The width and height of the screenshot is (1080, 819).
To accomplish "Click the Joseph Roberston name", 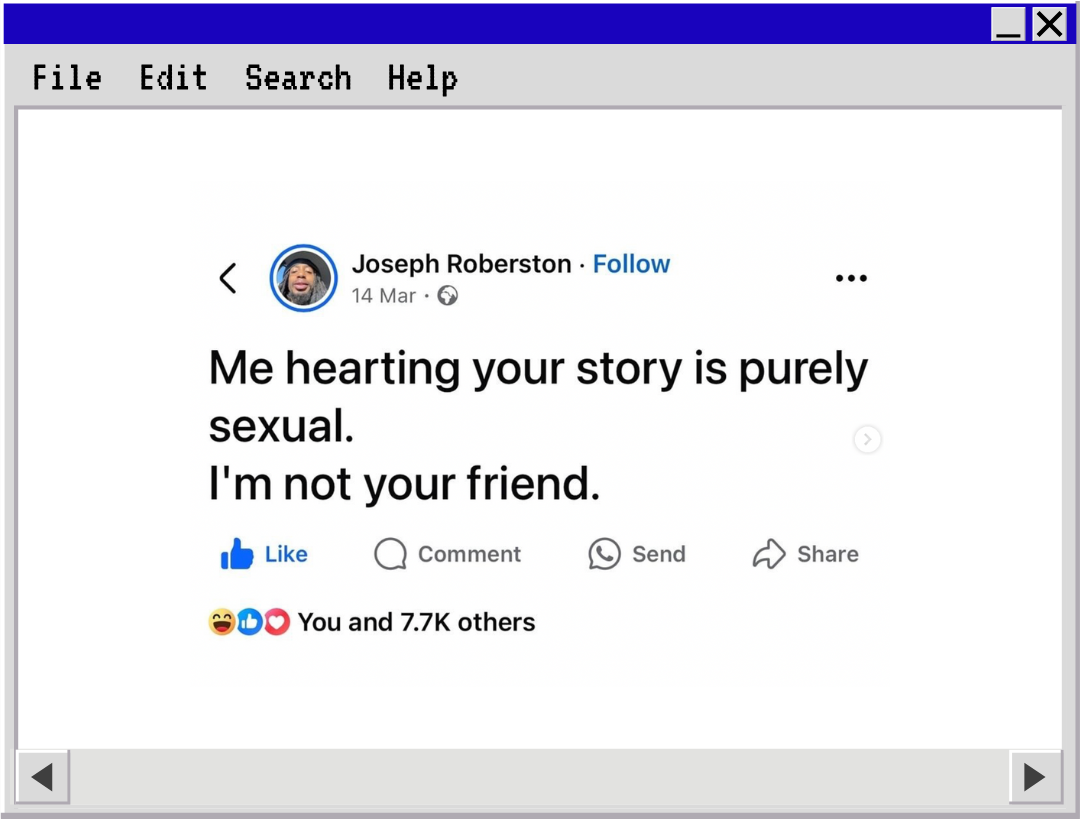I will click(461, 264).
